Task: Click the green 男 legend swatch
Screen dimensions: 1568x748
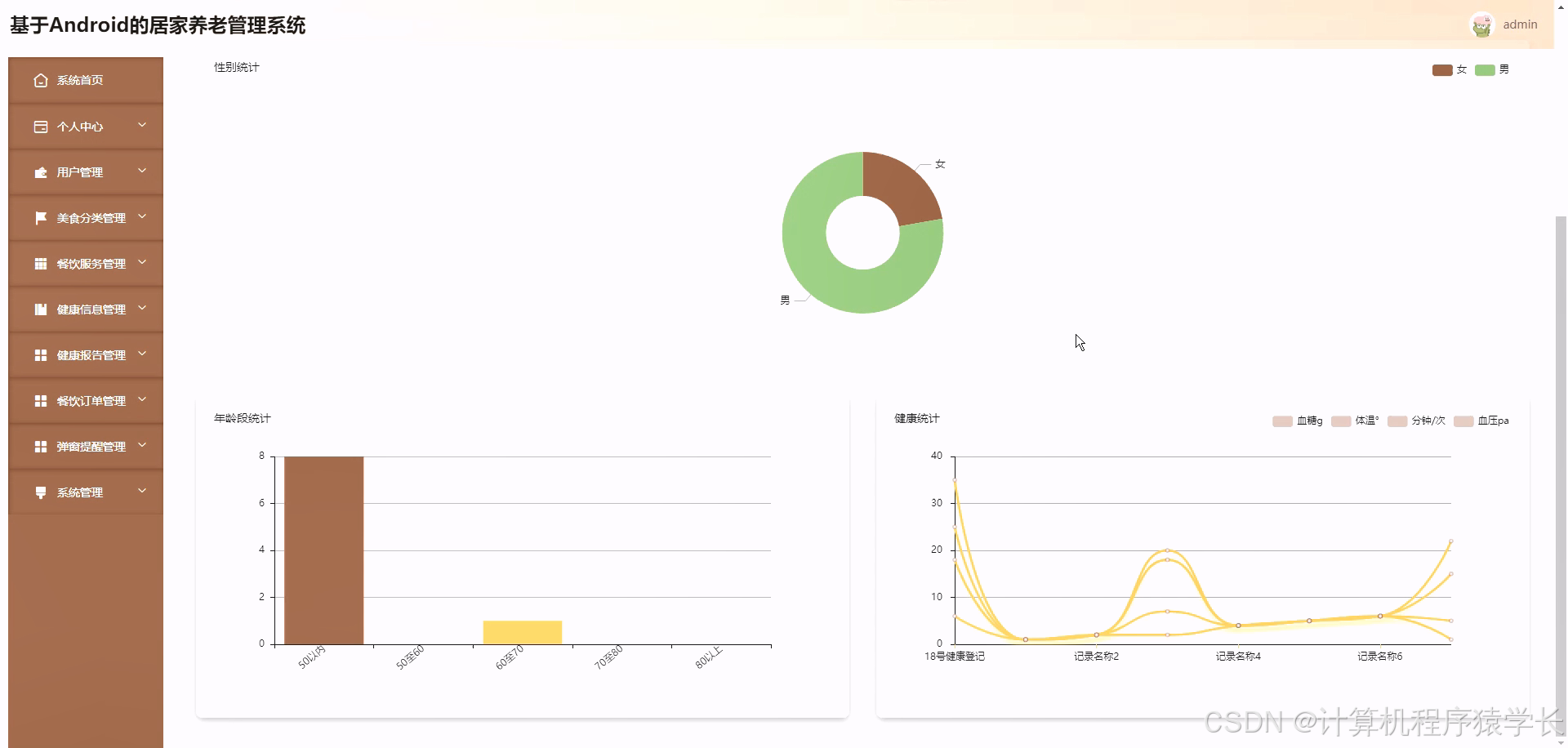Action: [x=1485, y=70]
